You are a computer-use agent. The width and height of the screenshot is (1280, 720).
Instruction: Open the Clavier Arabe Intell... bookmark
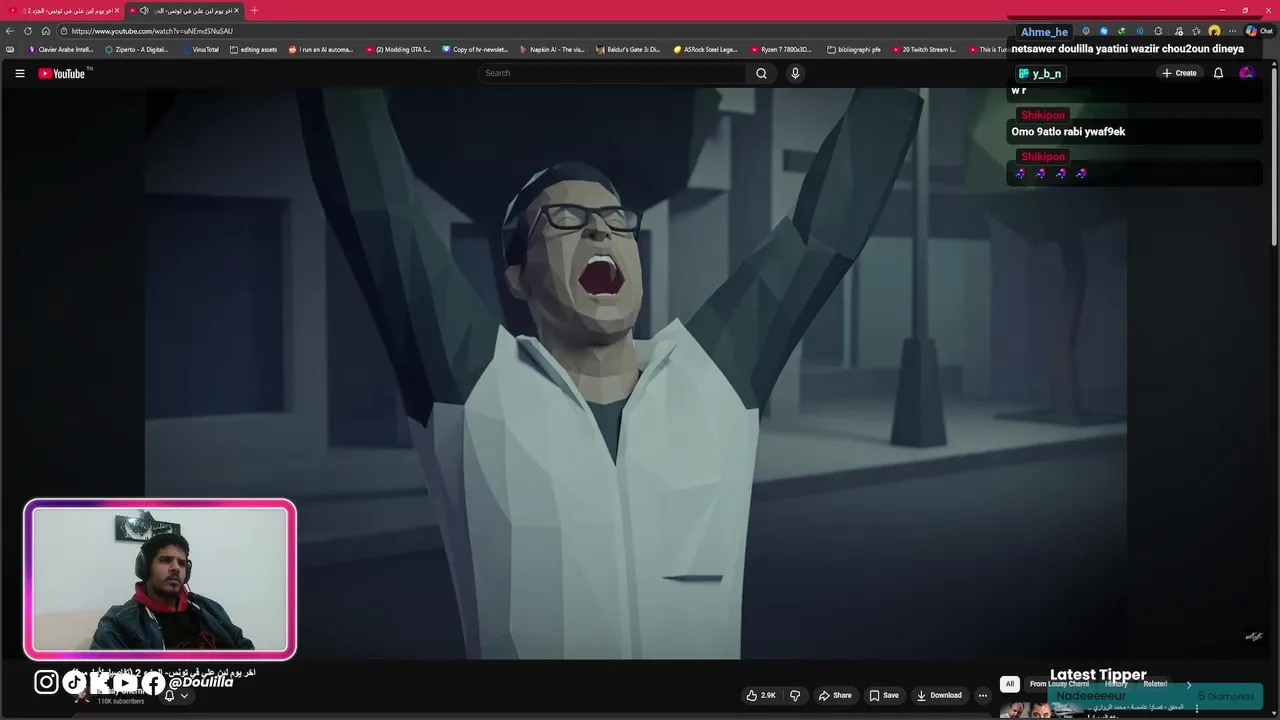click(x=61, y=49)
